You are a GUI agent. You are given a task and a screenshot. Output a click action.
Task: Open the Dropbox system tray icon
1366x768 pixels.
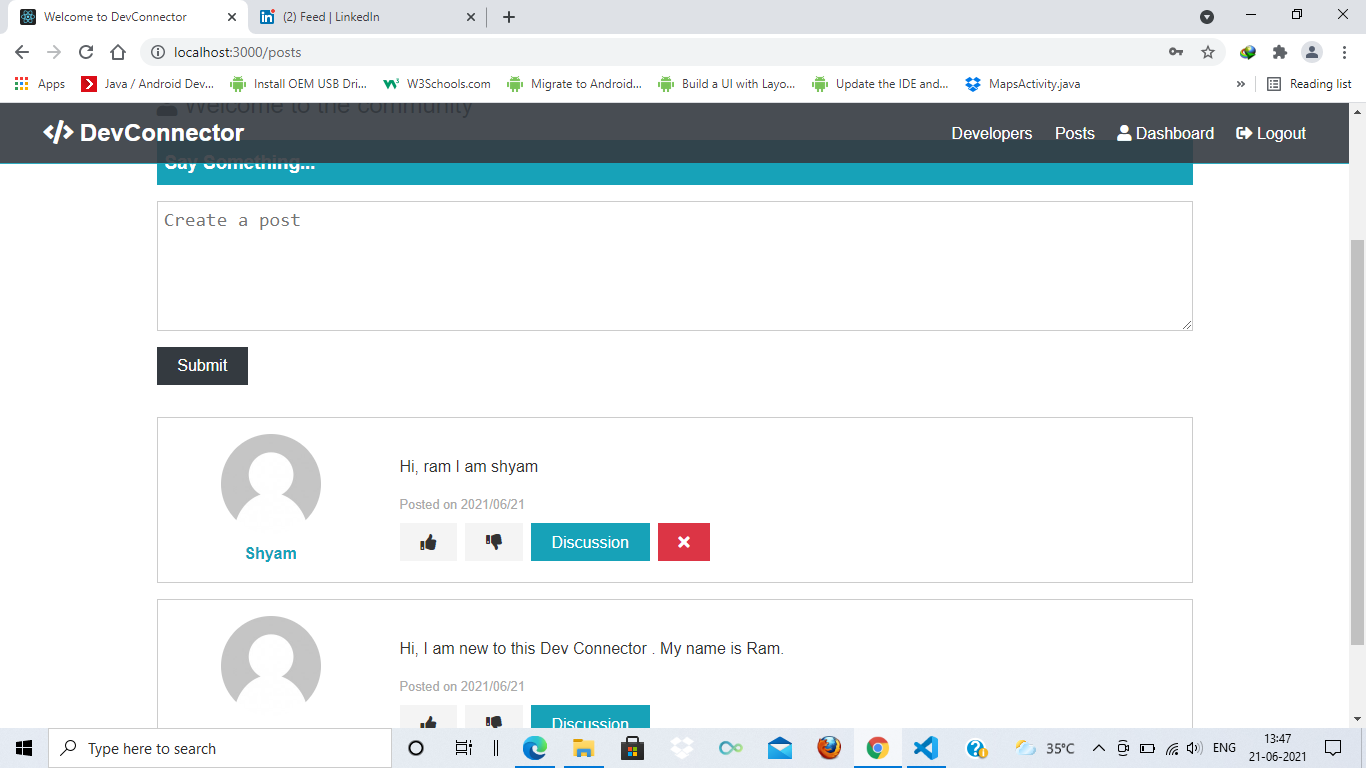pos(681,747)
